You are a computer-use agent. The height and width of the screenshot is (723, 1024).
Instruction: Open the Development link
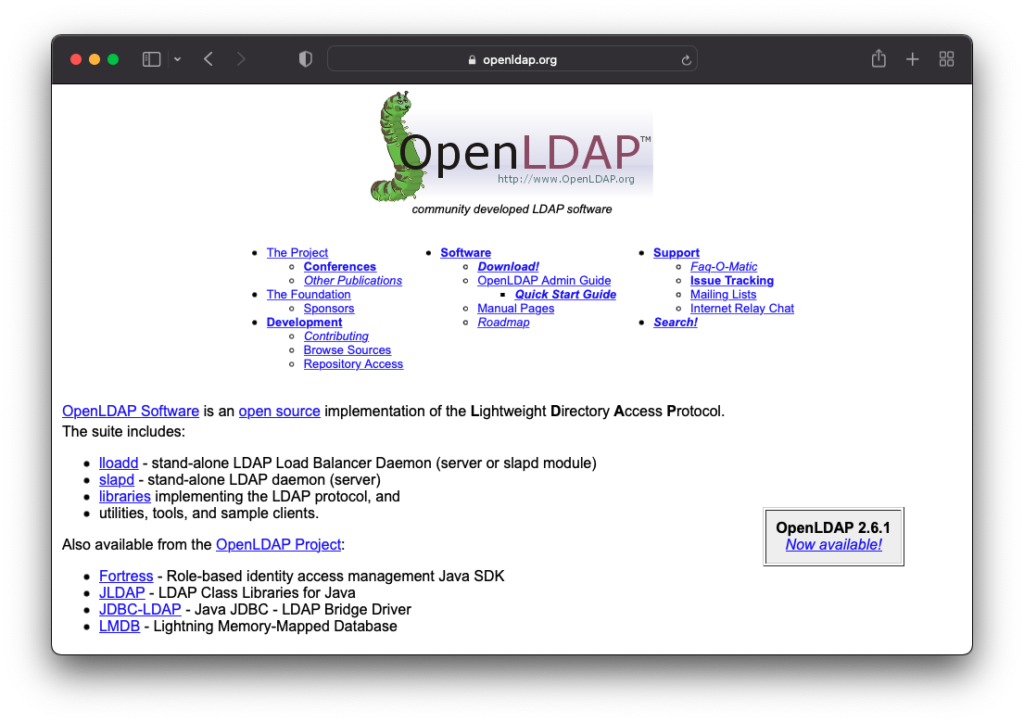(304, 322)
